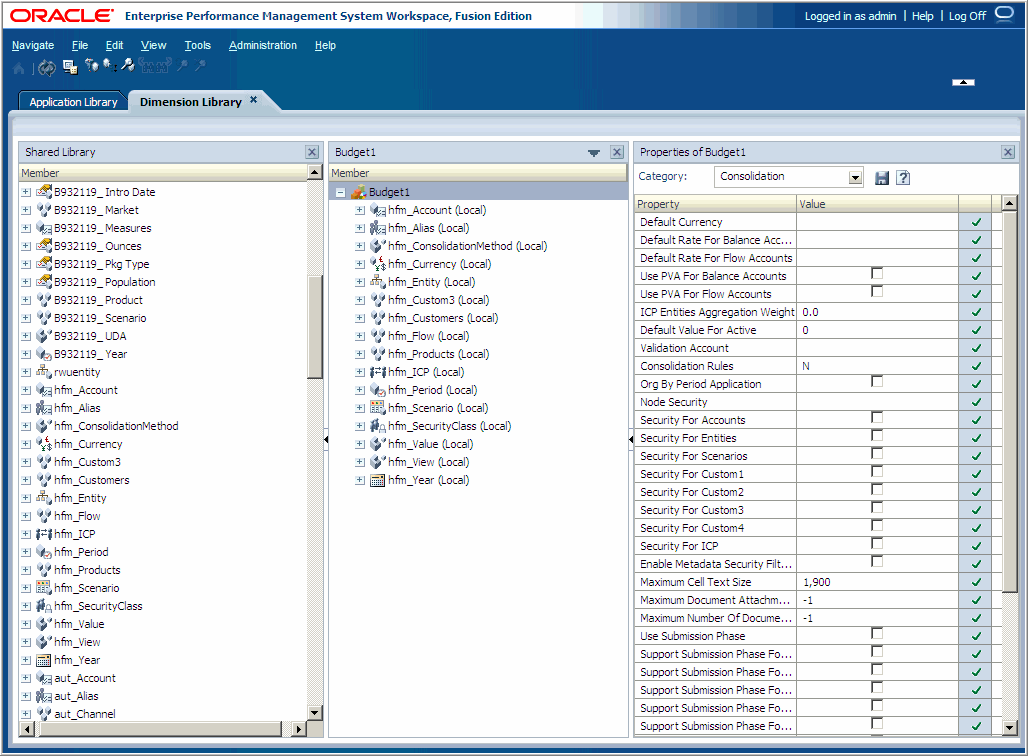Check Security For ICP box
This screenshot has width=1028, height=756.
[x=877, y=544]
